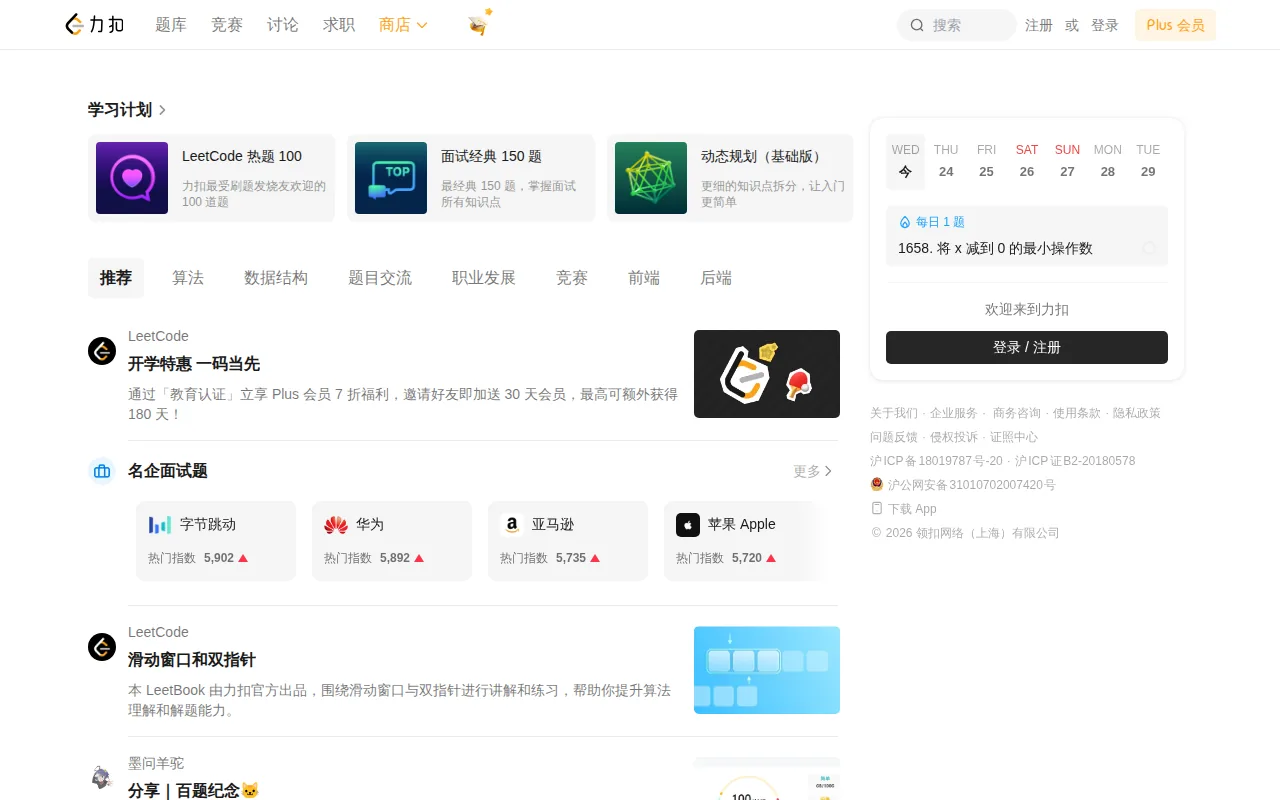1280x800 pixels.
Task: Click the 下载 App phone icon
Action: coord(877,508)
